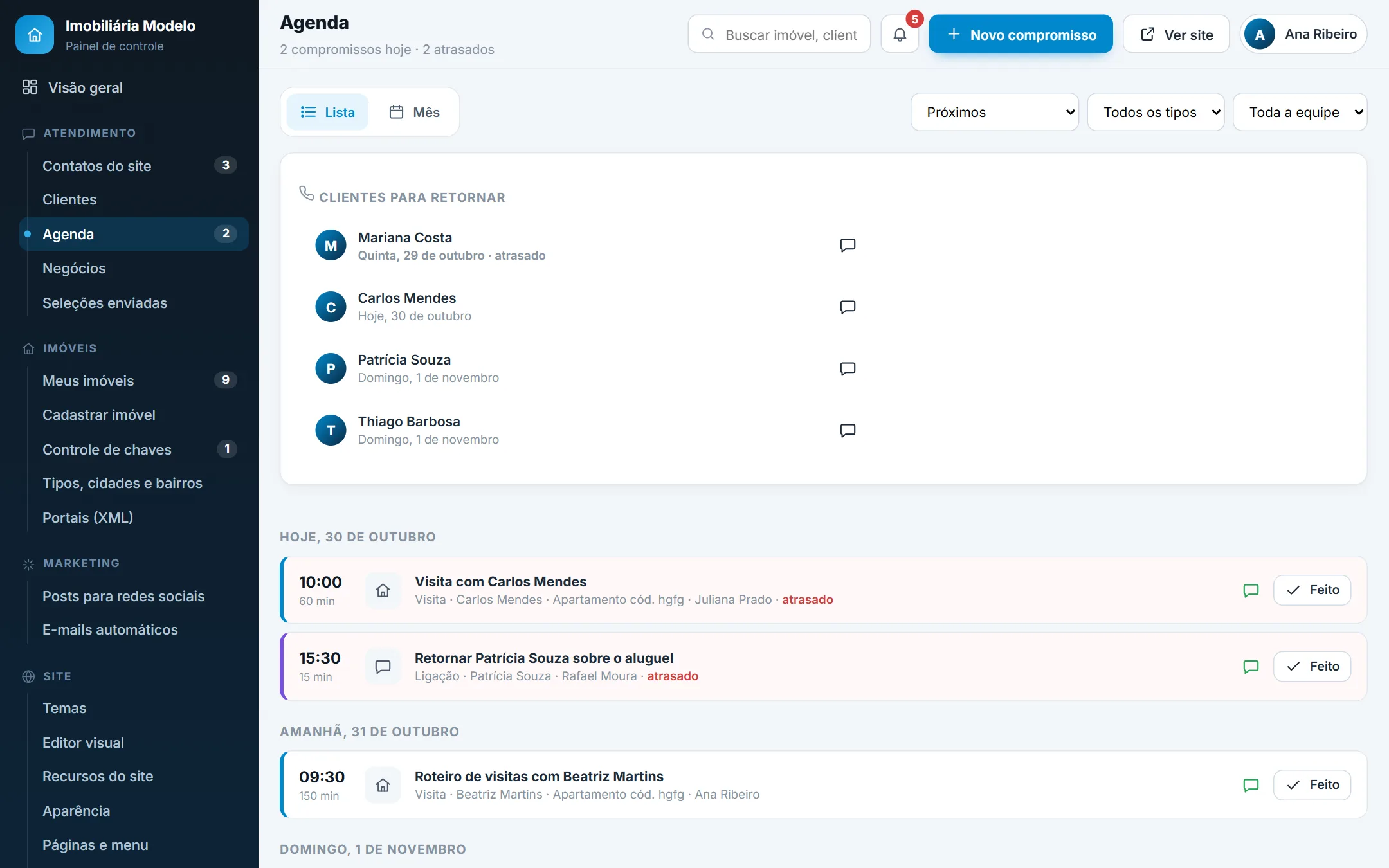Click the Novo compromisso button

click(1021, 34)
